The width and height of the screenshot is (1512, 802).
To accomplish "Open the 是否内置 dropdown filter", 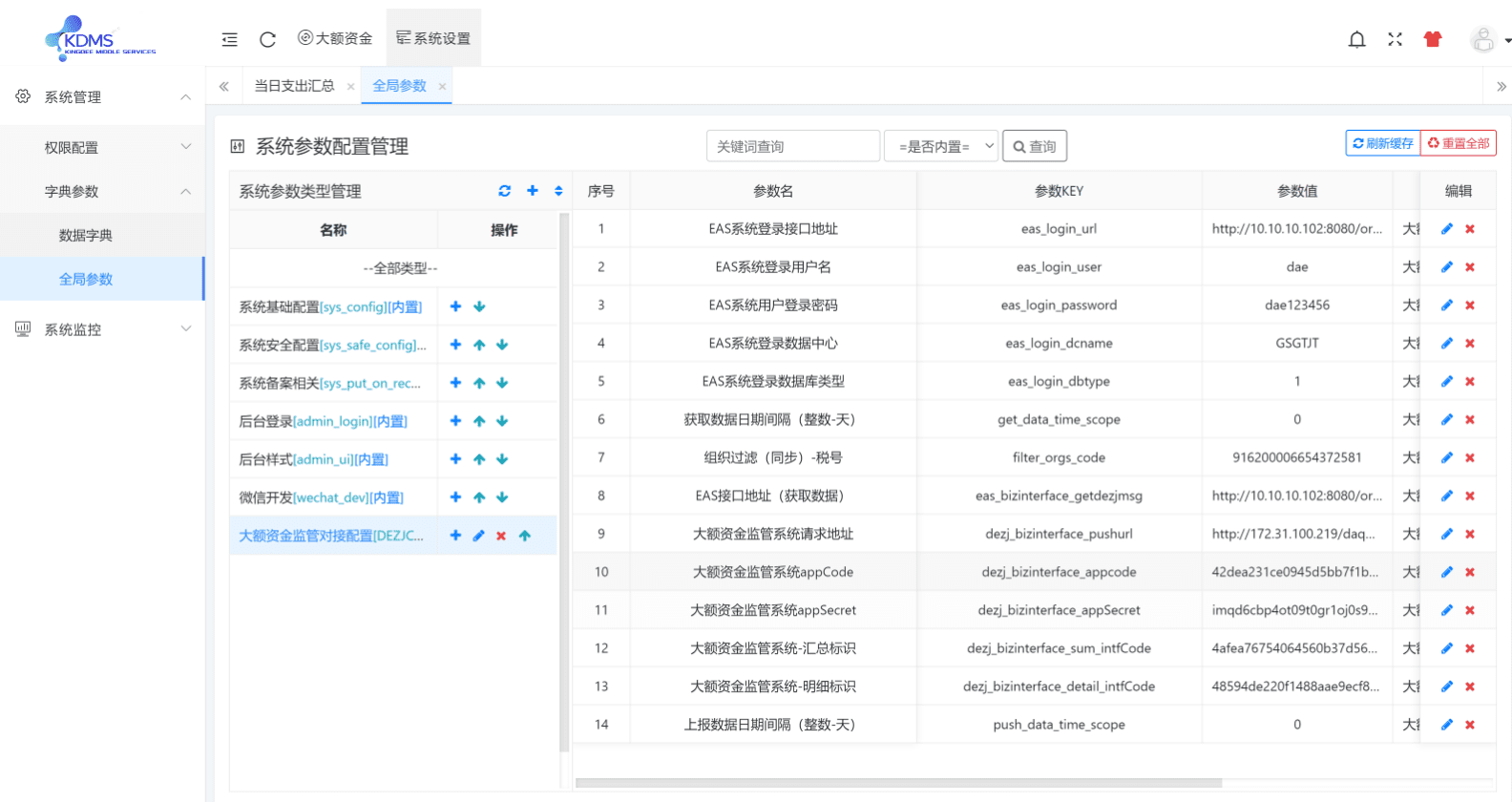I will [x=941, y=146].
